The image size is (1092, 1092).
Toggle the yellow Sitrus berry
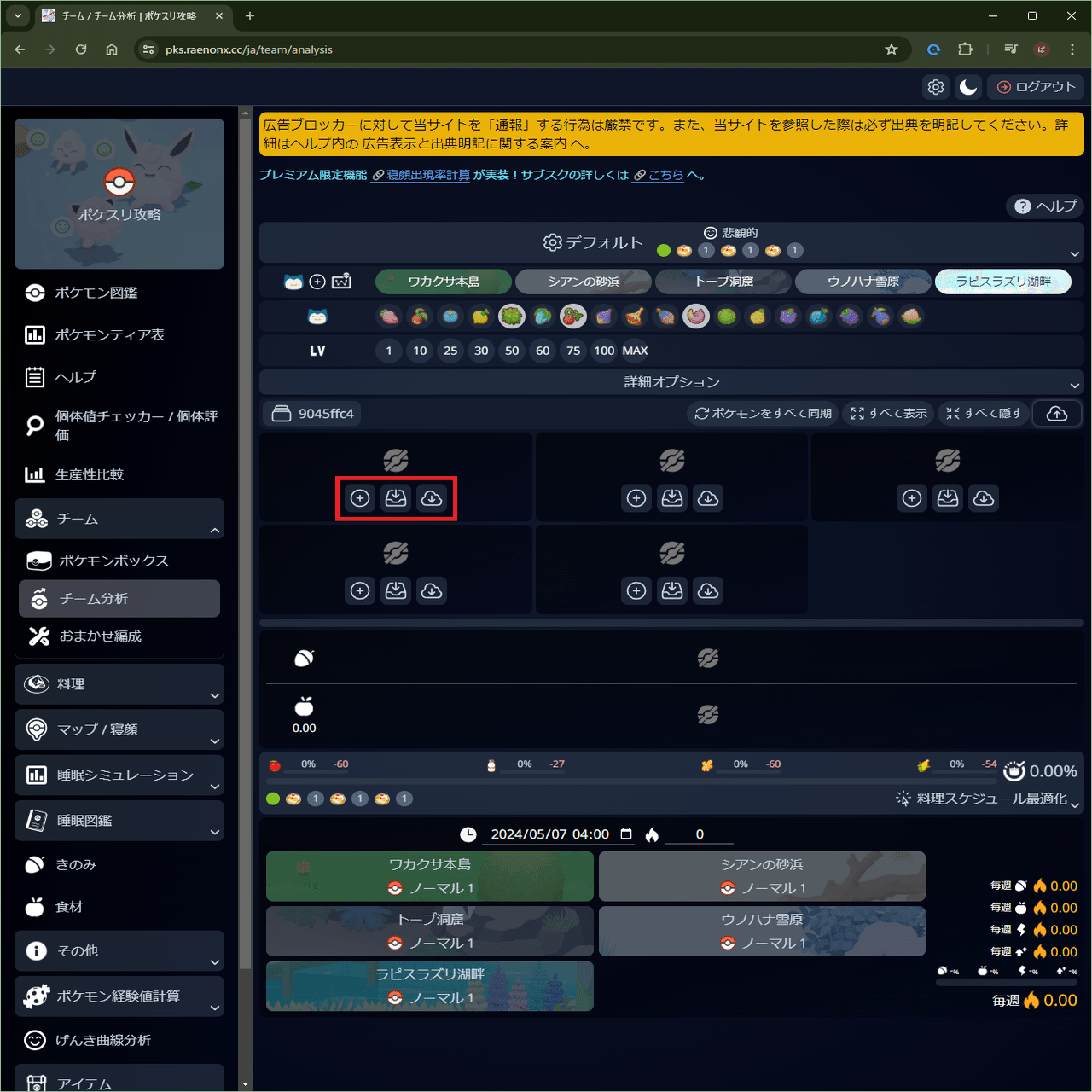(758, 317)
